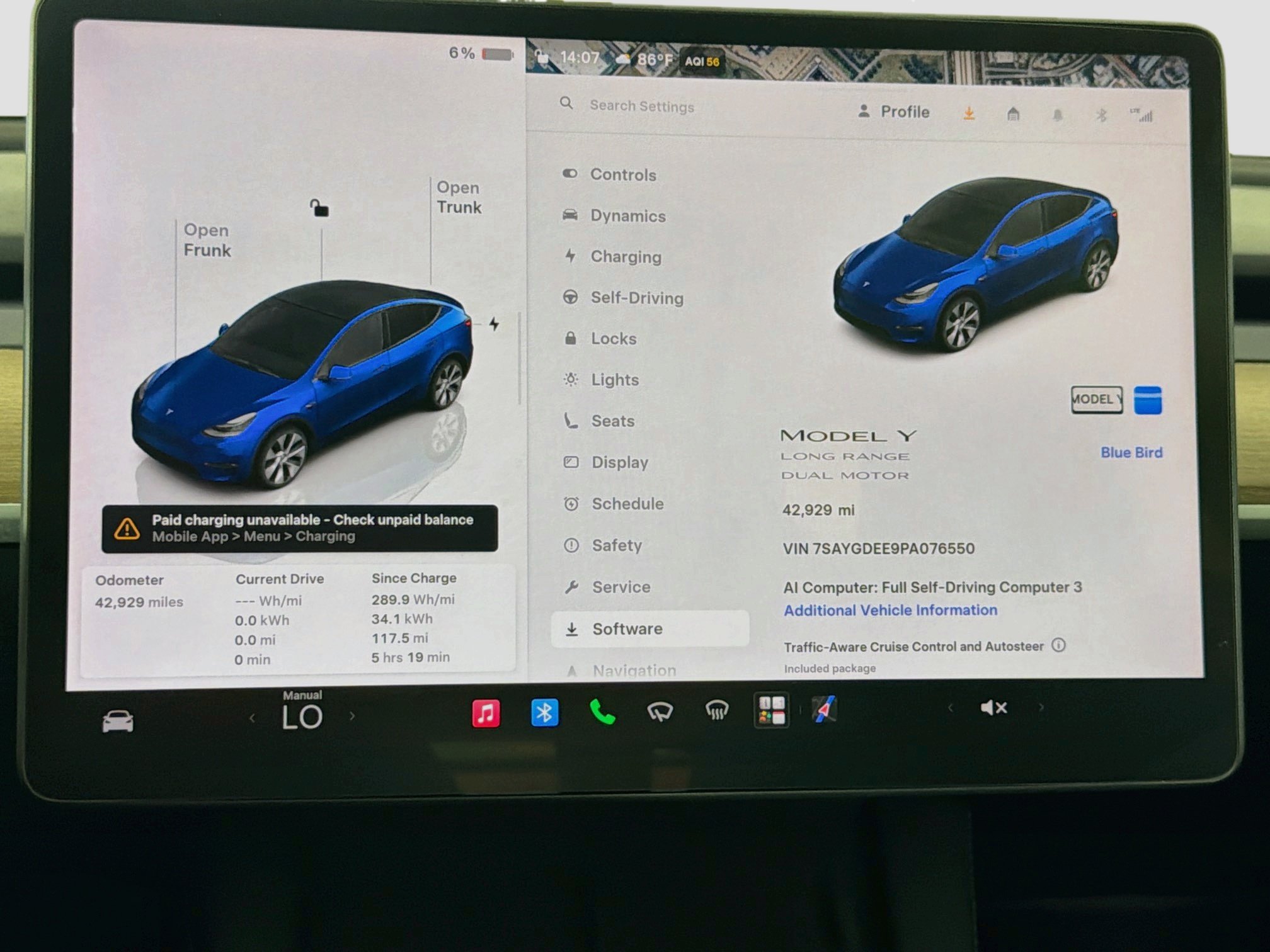Open the Bluetooth app in the dock

pos(544,713)
